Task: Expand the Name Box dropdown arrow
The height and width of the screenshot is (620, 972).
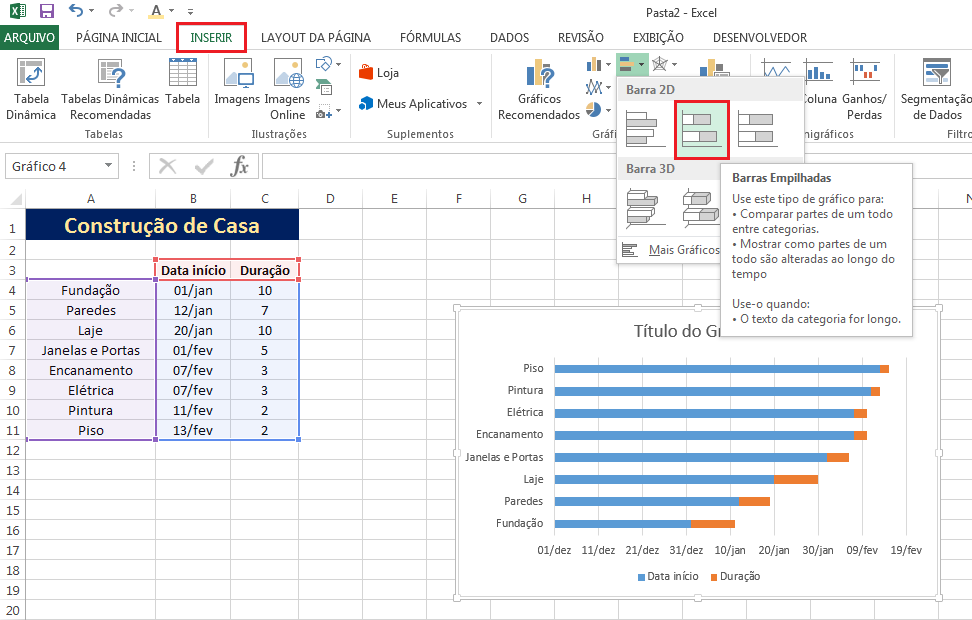Action: click(108, 166)
